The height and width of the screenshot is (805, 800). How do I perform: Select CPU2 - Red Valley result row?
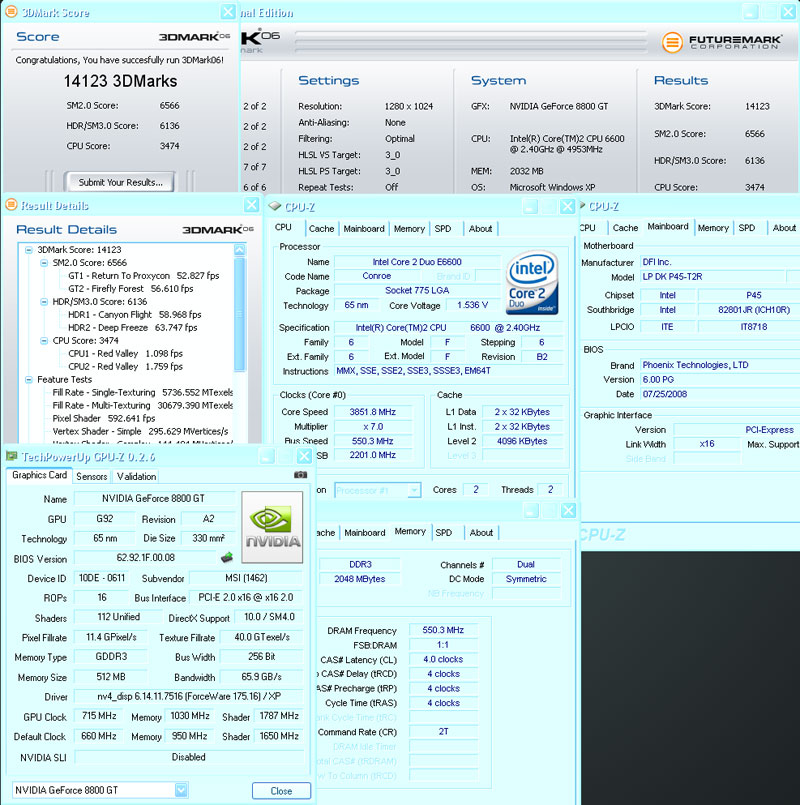(x=125, y=367)
